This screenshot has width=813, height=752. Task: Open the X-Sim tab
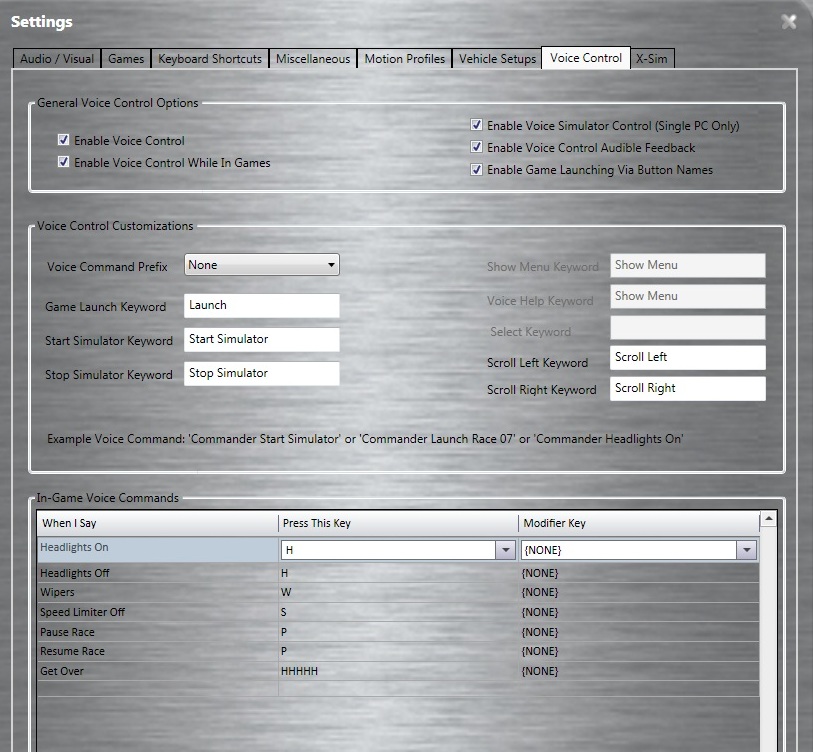coord(651,58)
